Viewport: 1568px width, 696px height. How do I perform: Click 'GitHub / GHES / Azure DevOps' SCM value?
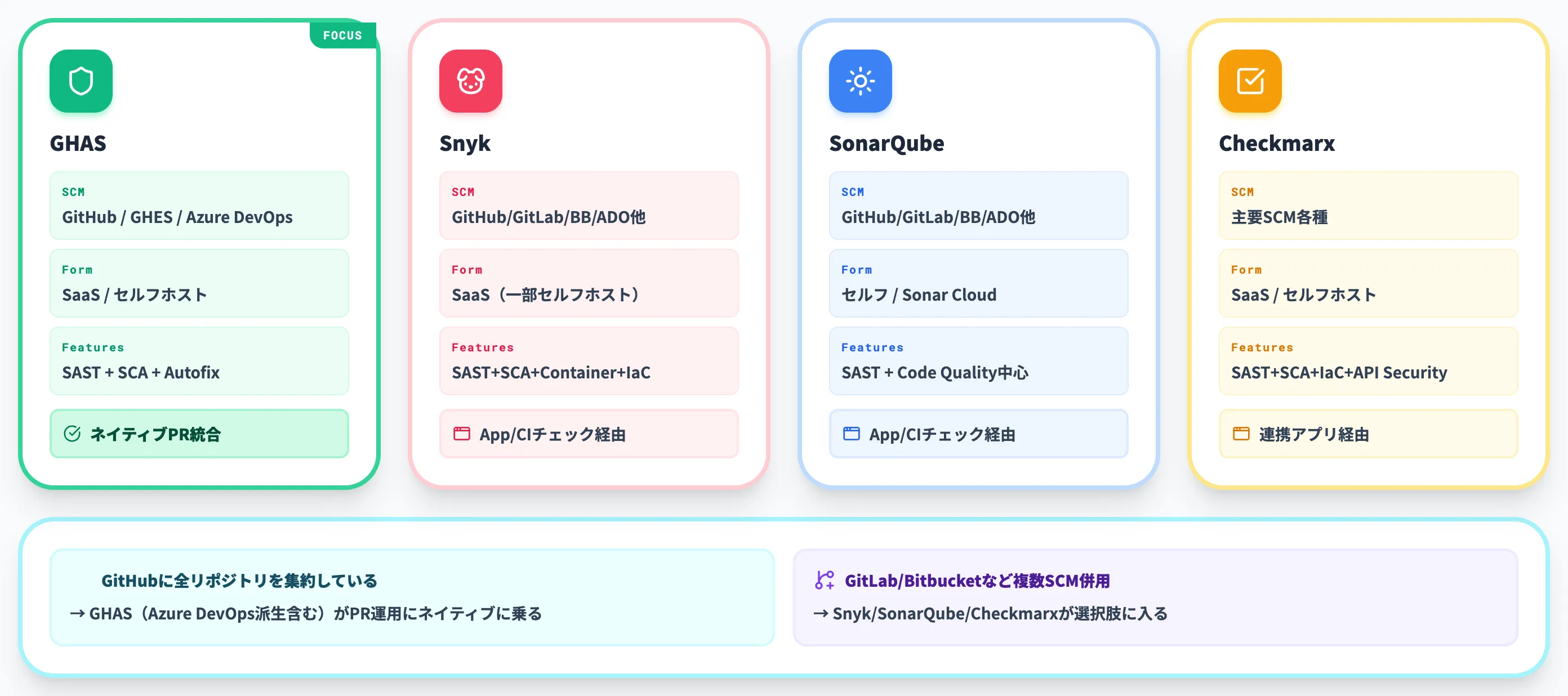pyautogui.click(x=177, y=217)
